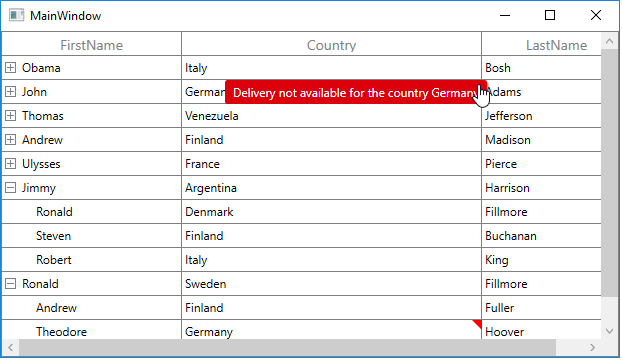Screen dimensions: 622x361
Task: Select the Italy cell in King's row
Action: [332, 260]
